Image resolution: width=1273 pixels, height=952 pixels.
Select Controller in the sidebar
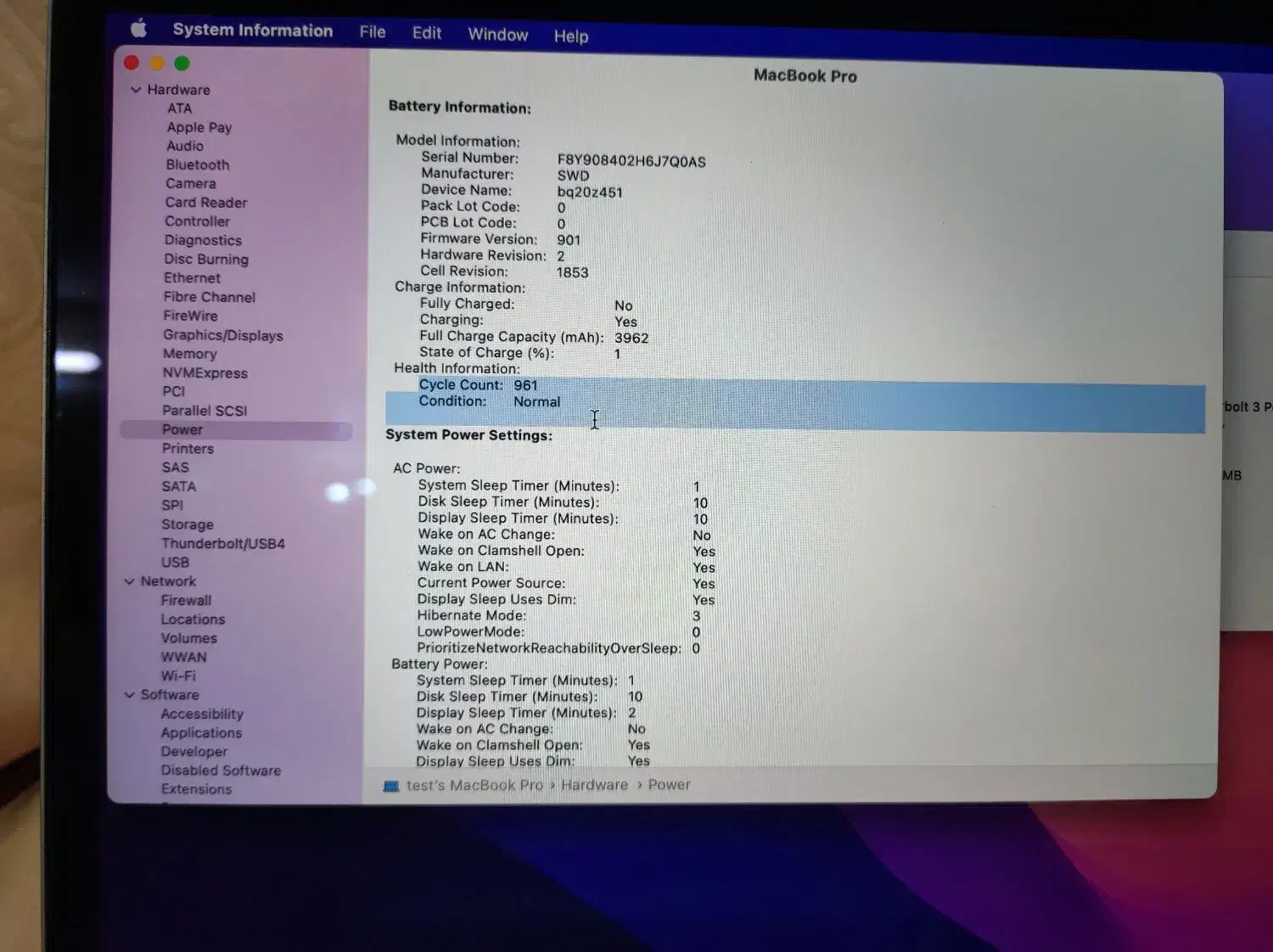click(197, 221)
